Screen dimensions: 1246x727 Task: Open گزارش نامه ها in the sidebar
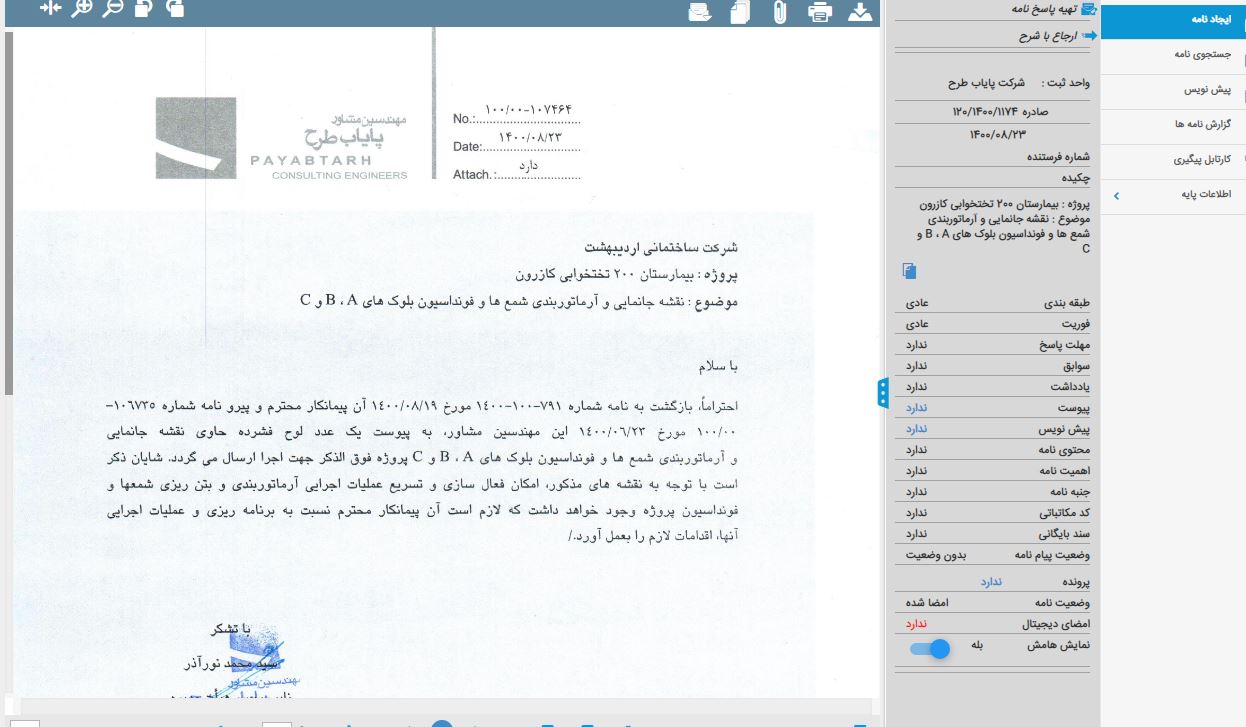[1173, 124]
